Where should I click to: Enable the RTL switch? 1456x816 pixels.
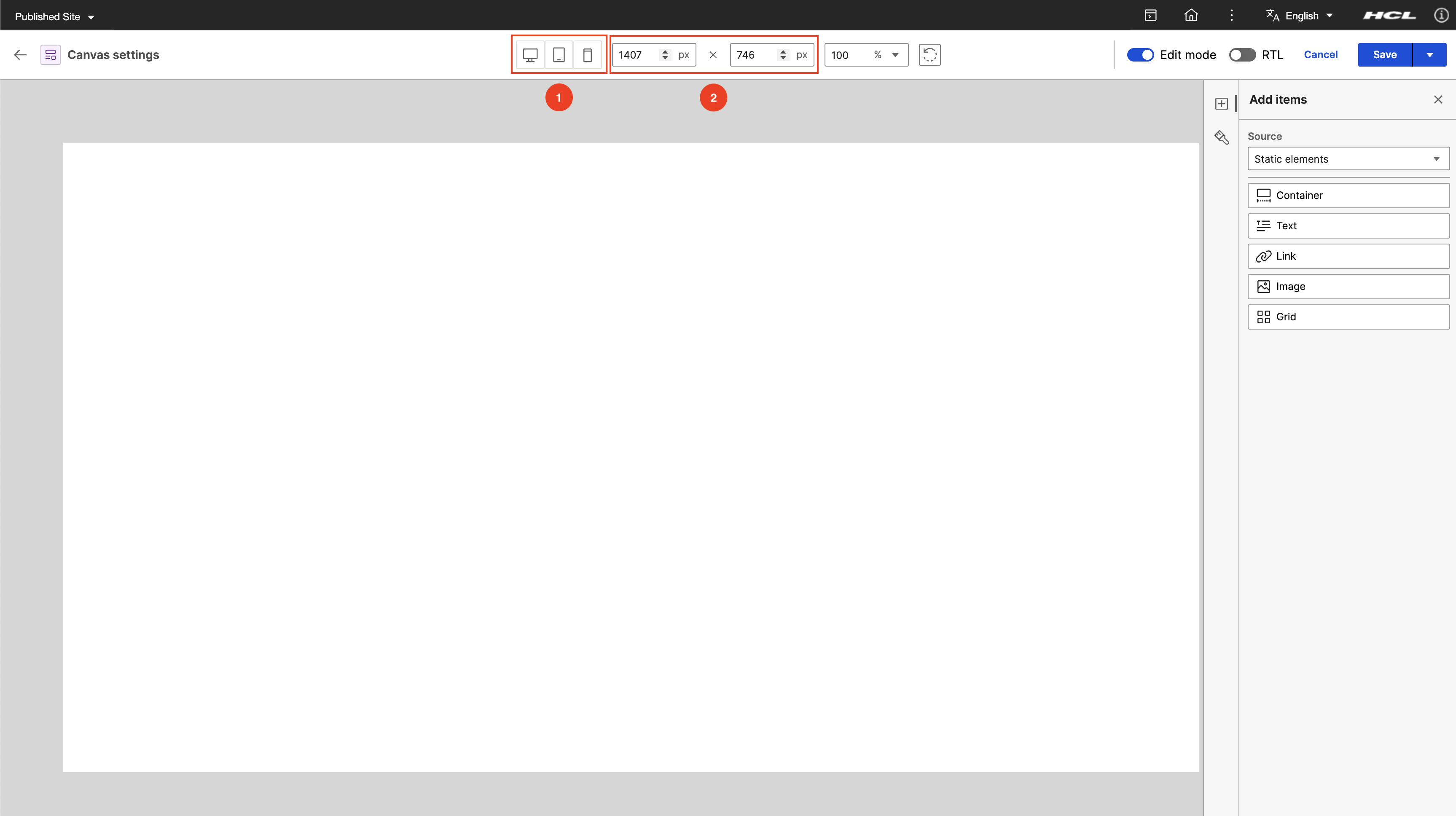click(x=1242, y=55)
